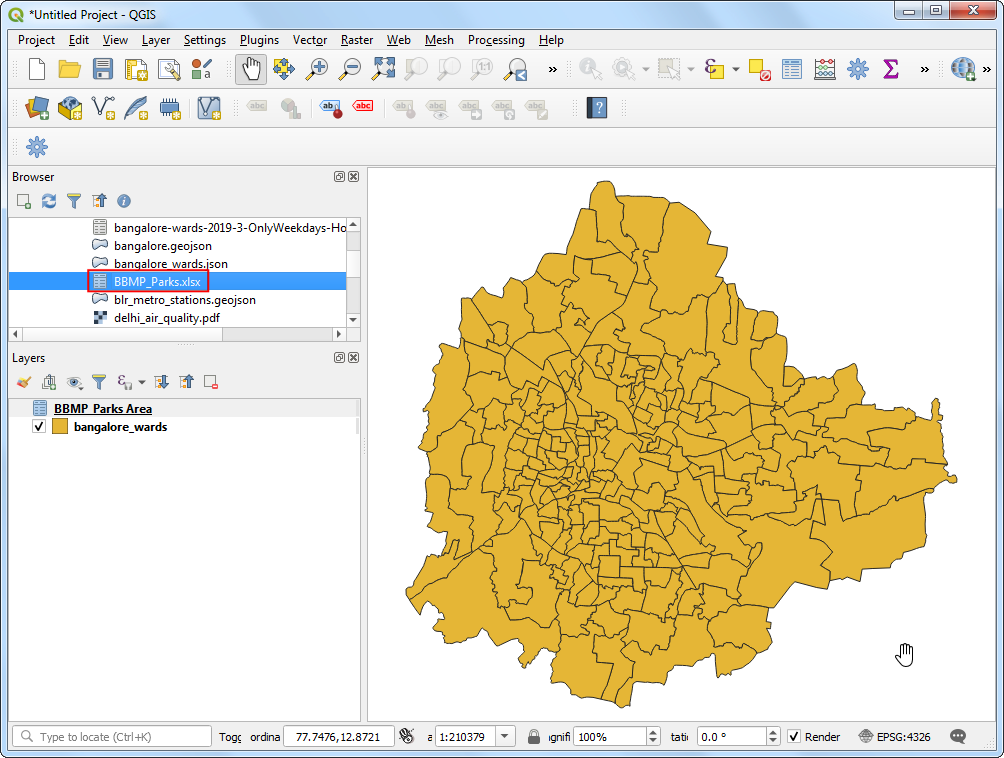Enable the Filter Legend in Layers panel
Image resolution: width=1004 pixels, height=758 pixels.
click(98, 382)
